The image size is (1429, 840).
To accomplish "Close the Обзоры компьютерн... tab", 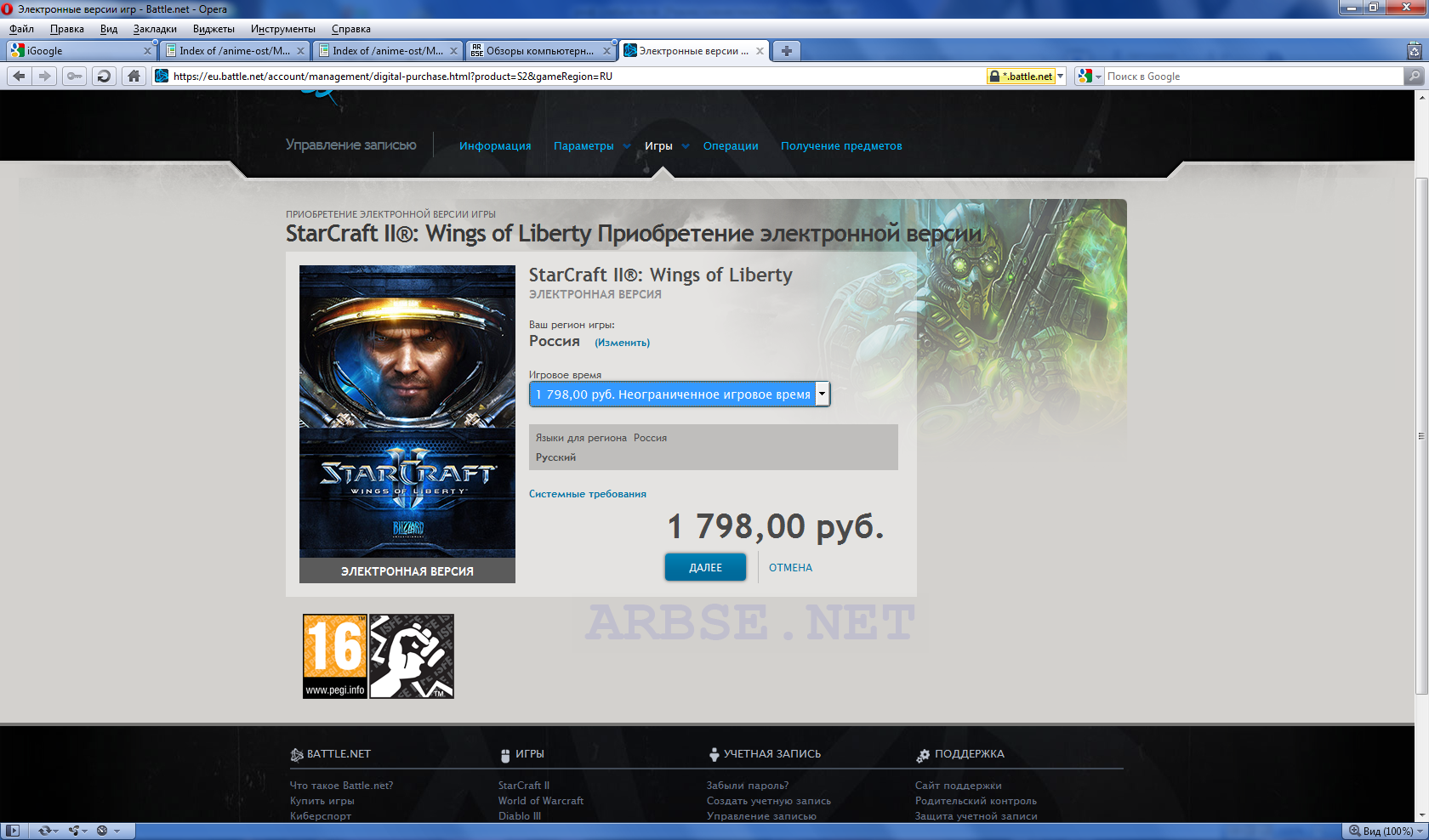I will (606, 51).
